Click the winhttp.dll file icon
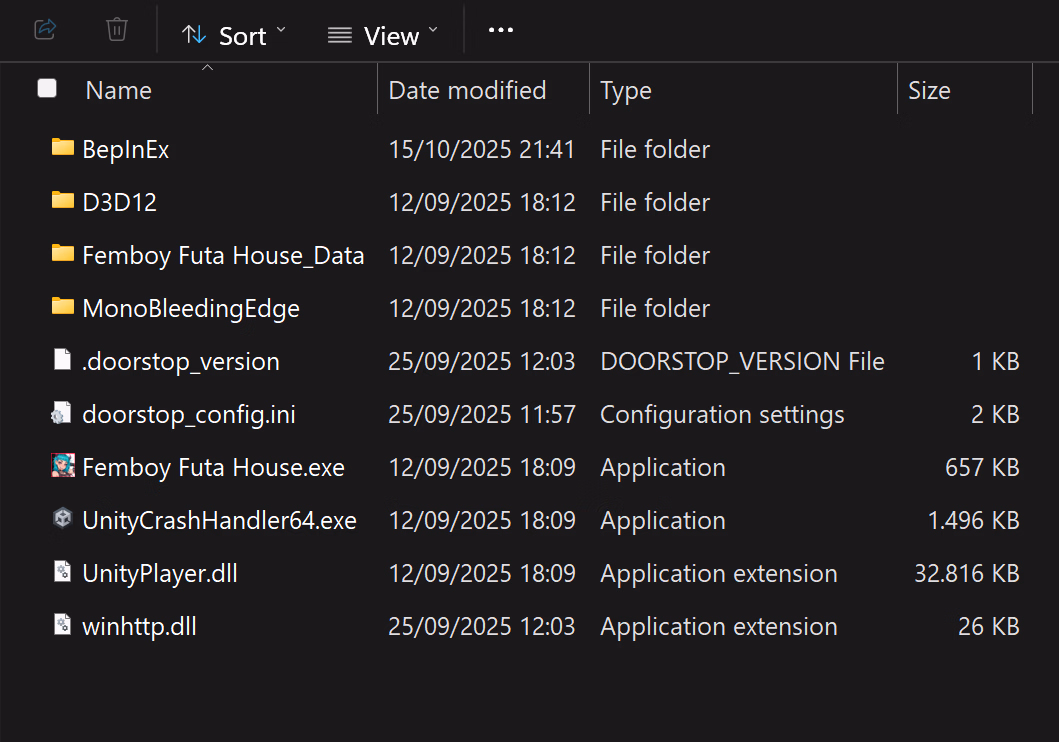The width and height of the screenshot is (1059, 742). tap(63, 626)
